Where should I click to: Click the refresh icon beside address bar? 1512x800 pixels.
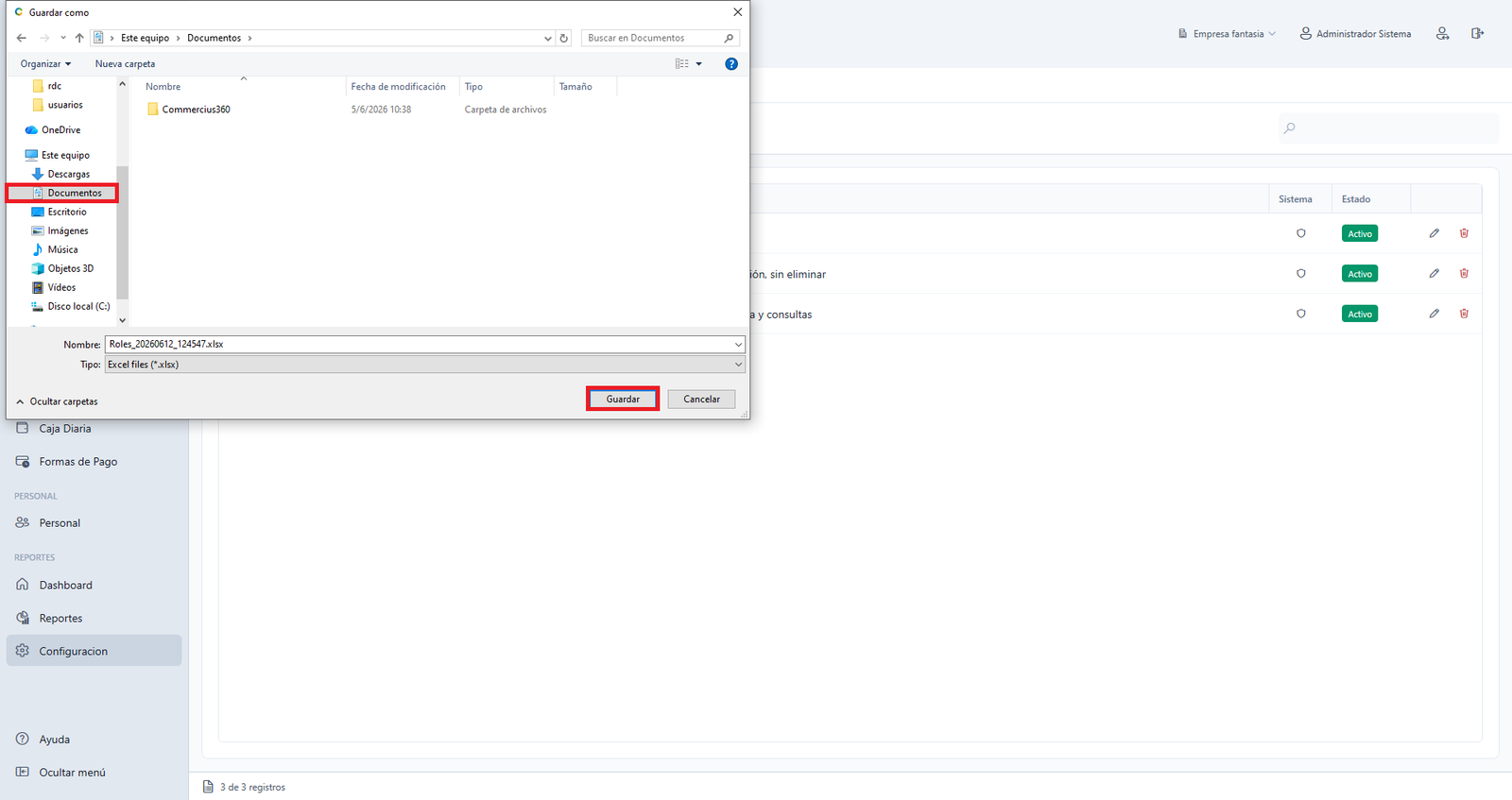pos(564,38)
